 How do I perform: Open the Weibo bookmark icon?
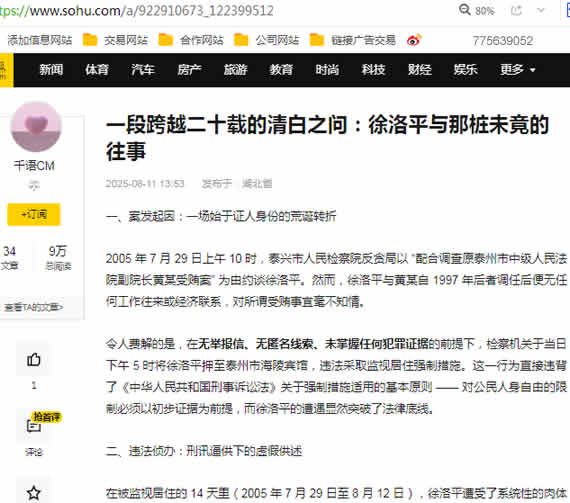[x=414, y=40]
